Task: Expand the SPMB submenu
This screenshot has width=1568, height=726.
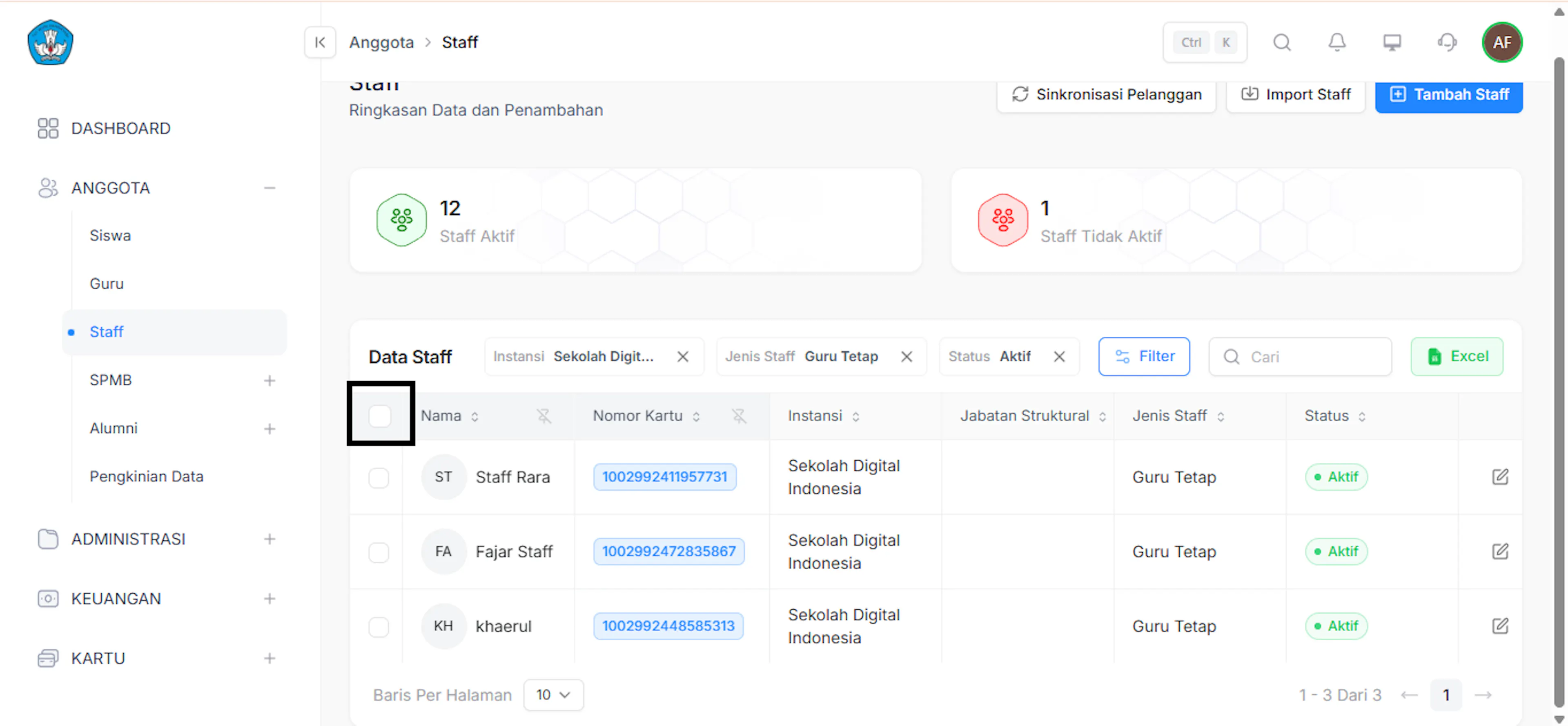Action: (x=269, y=380)
